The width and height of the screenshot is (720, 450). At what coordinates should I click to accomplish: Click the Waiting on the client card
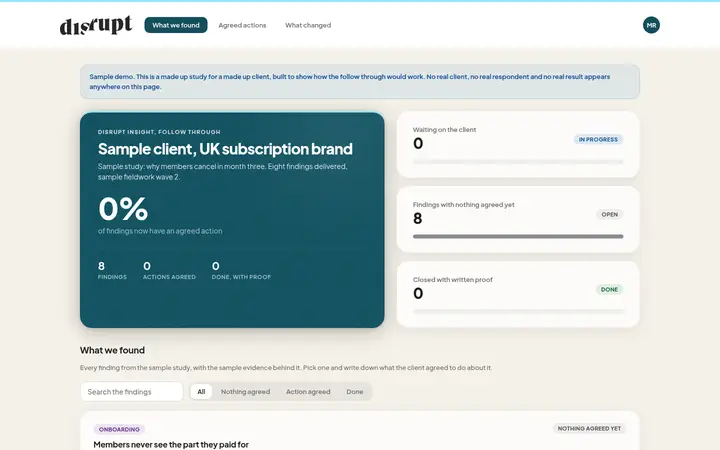pyautogui.click(x=518, y=145)
